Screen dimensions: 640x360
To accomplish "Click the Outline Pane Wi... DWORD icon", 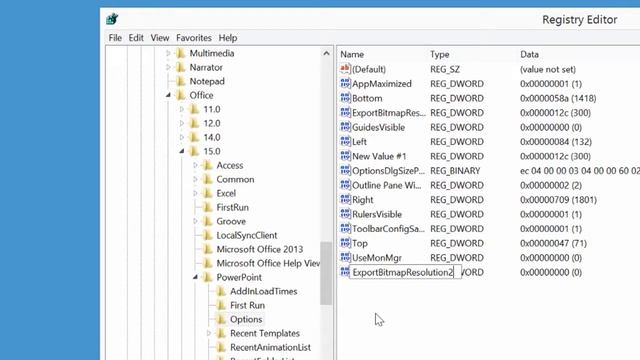I will (345, 185).
